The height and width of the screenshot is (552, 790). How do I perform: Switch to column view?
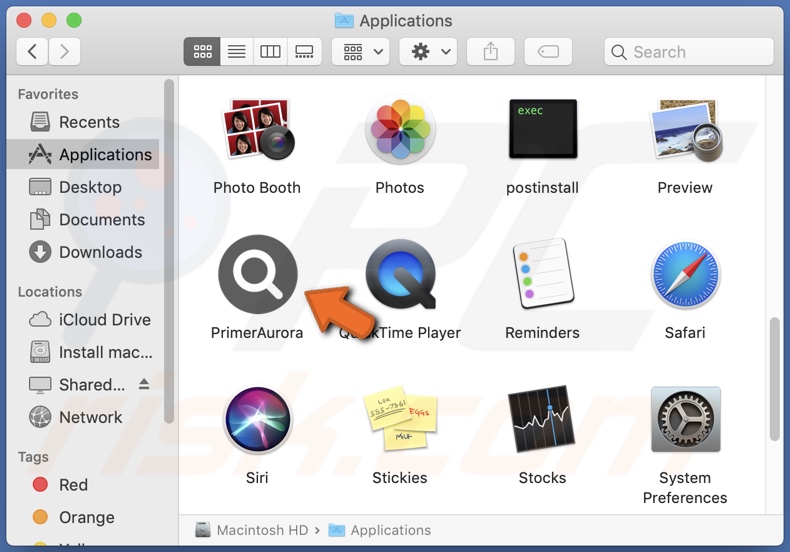[x=271, y=51]
